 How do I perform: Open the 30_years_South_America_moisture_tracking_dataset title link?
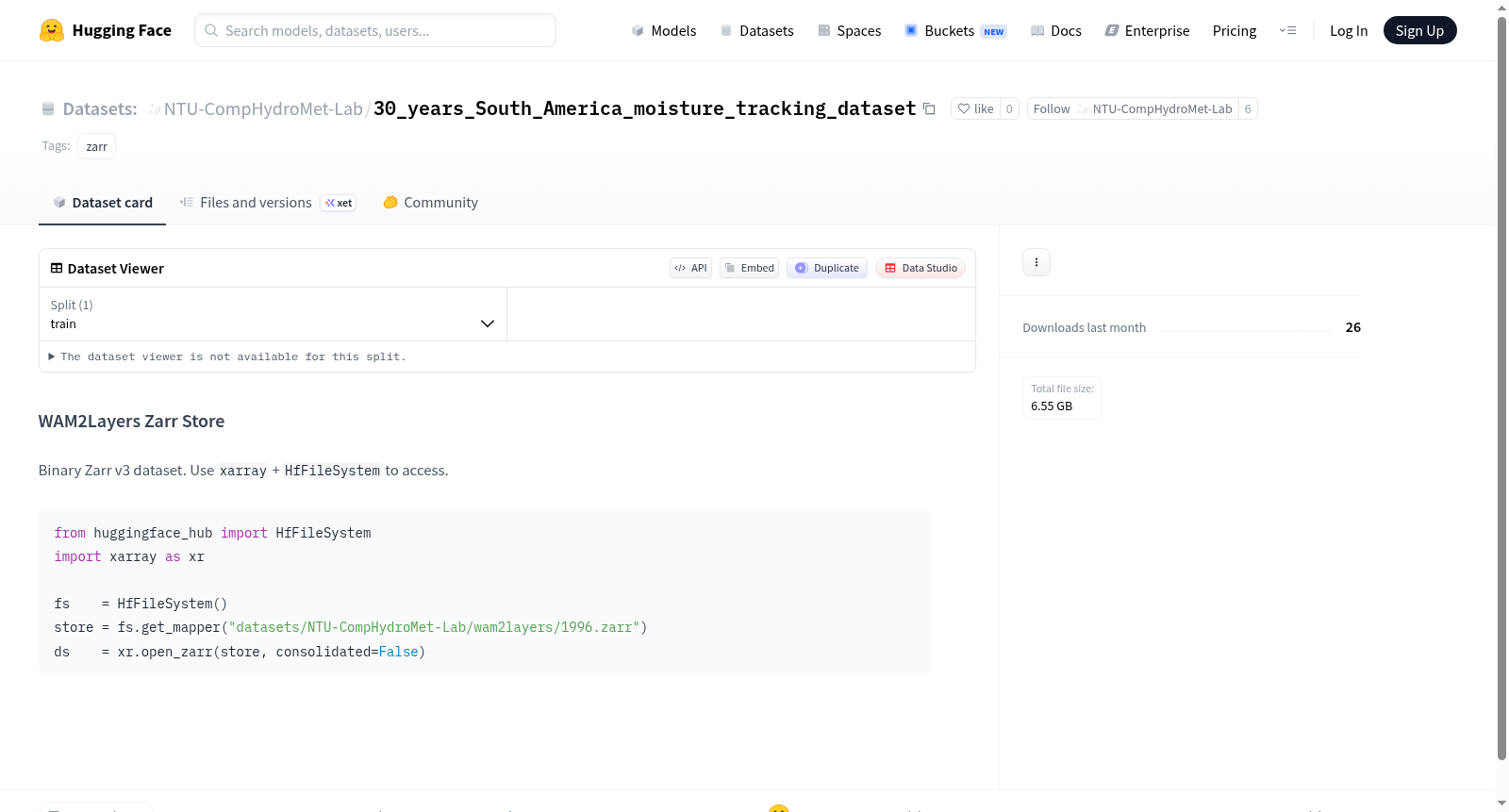645,108
